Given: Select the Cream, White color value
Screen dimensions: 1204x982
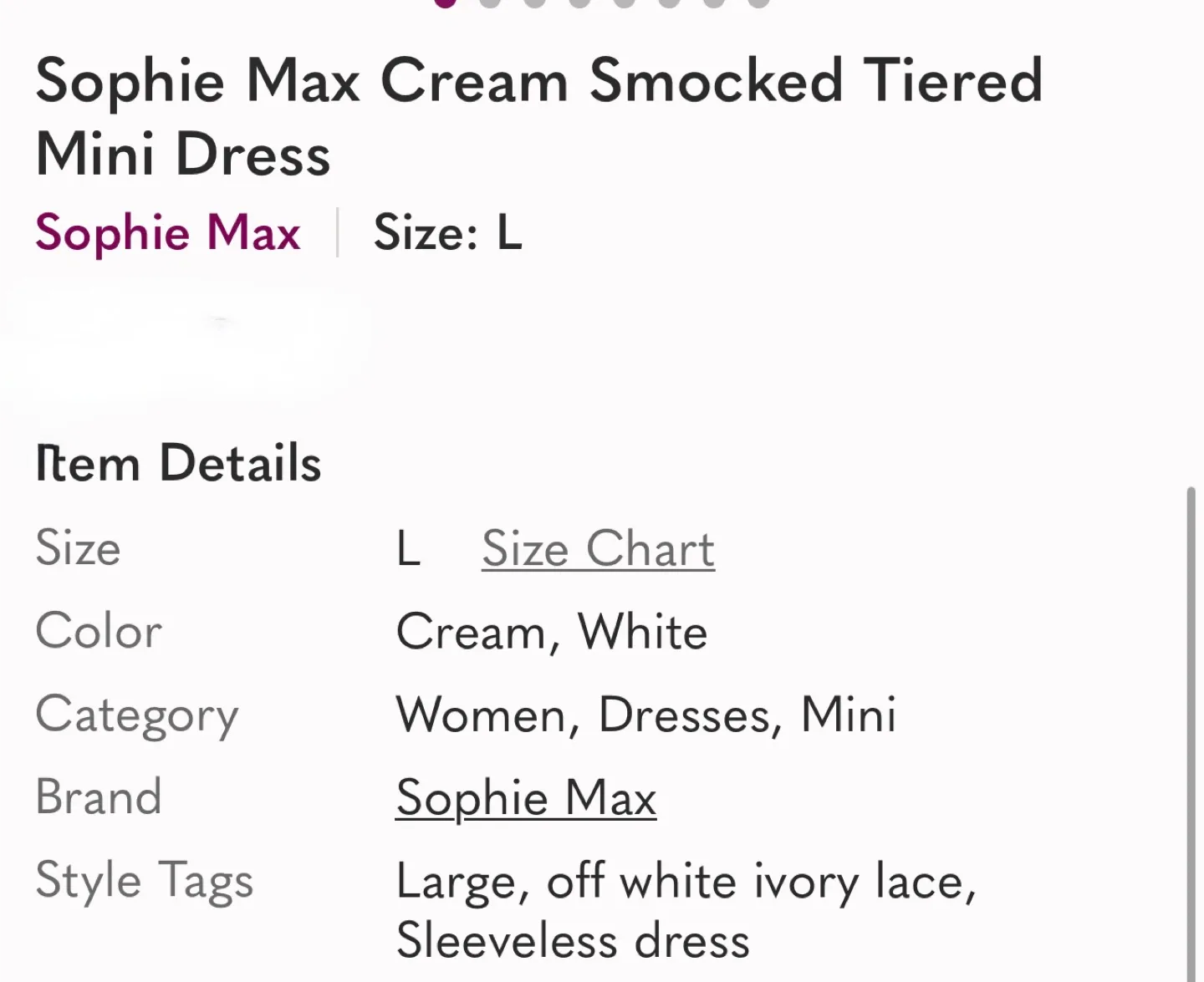Looking at the screenshot, I should click(x=552, y=633).
